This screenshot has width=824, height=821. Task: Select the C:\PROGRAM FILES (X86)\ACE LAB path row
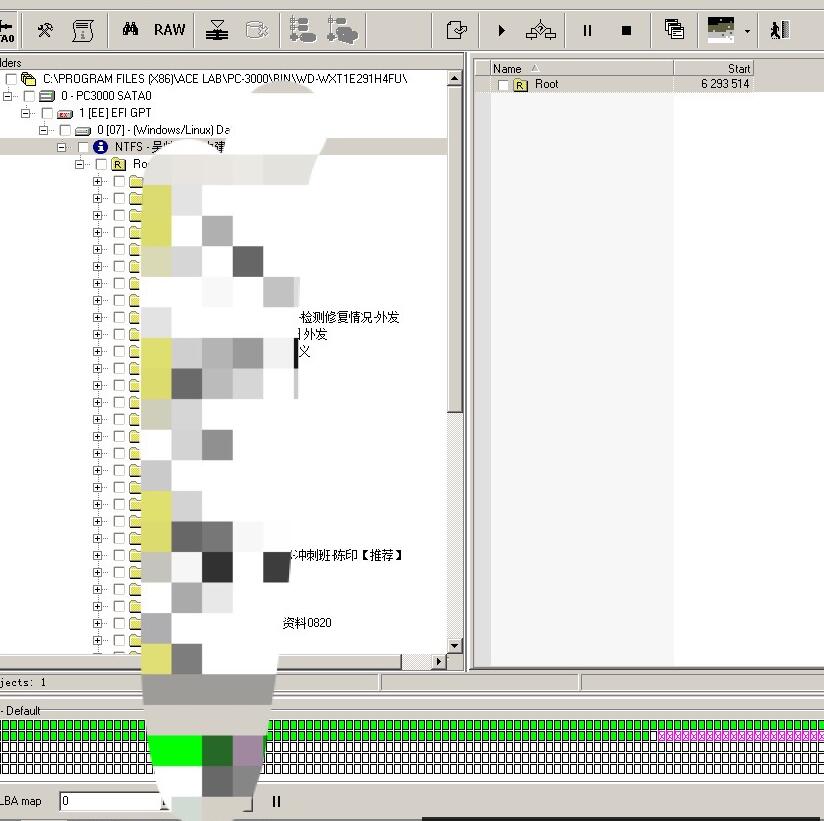click(x=225, y=79)
